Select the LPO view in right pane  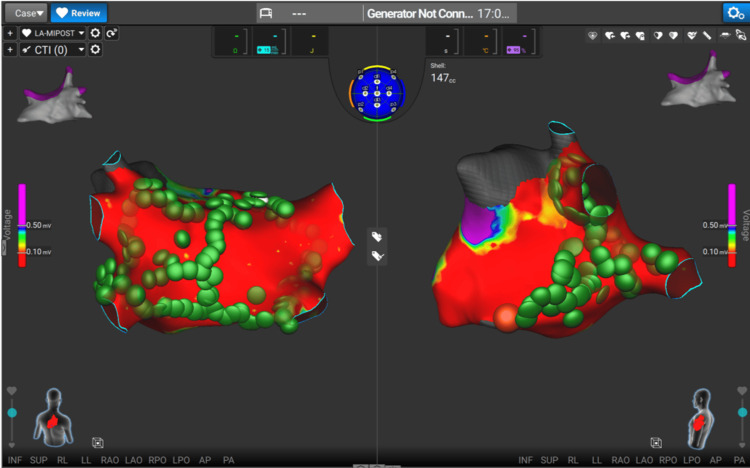pos(692,460)
